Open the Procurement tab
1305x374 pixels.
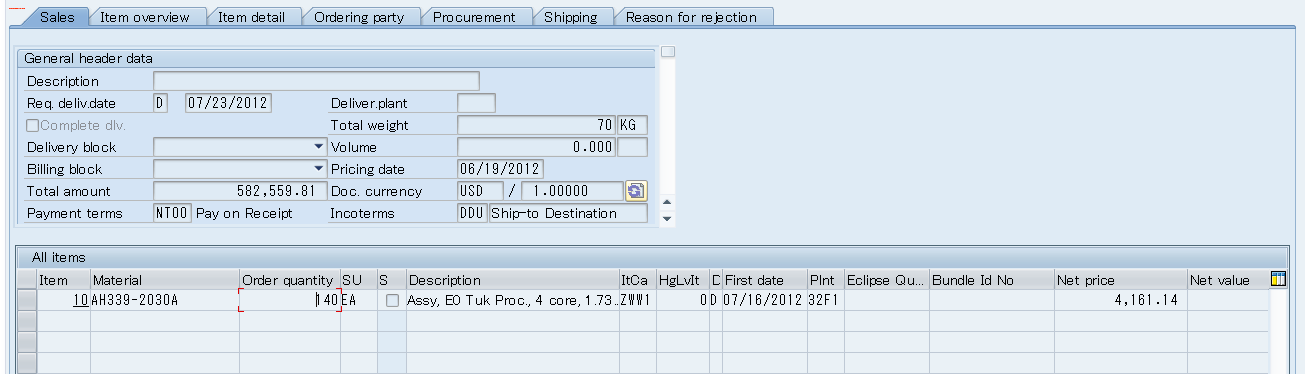coord(475,17)
